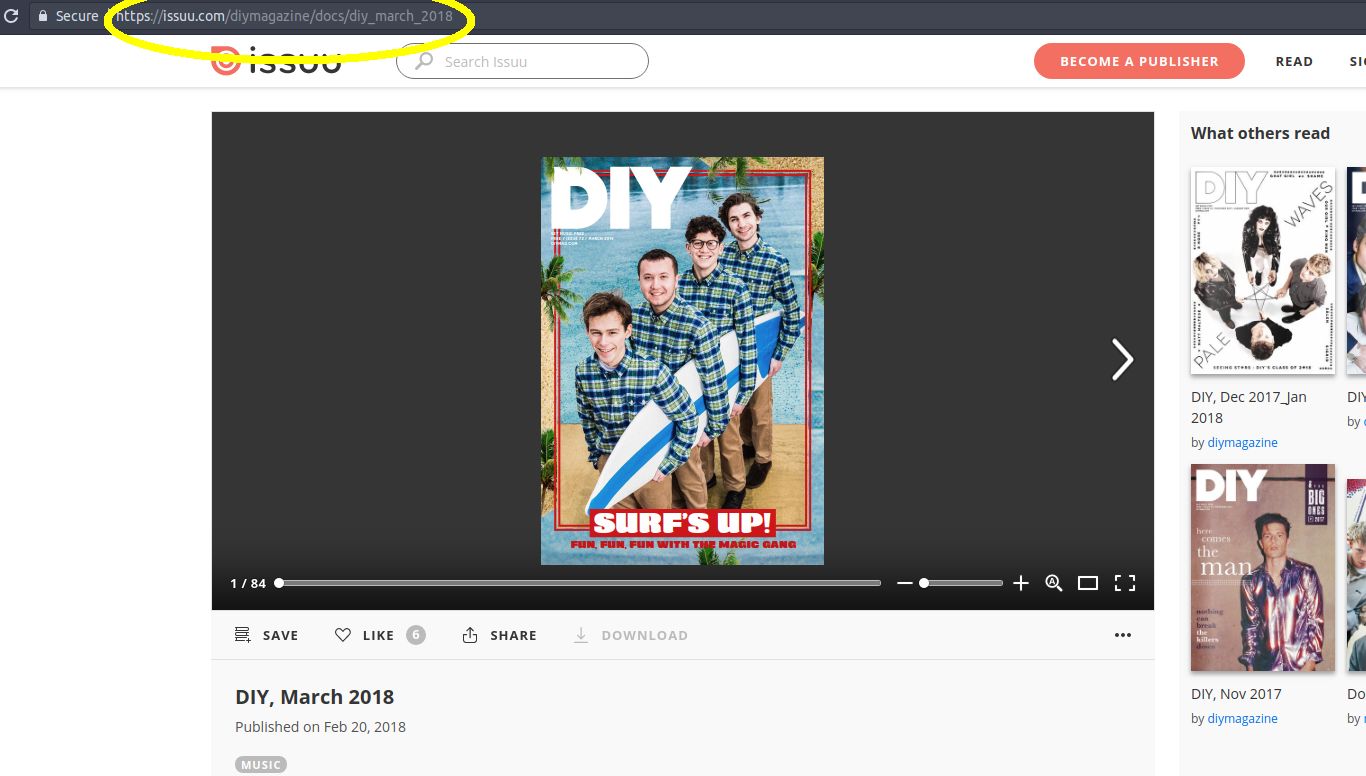
Task: Click the Secure padlock icon in the address bar
Action: 42,16
